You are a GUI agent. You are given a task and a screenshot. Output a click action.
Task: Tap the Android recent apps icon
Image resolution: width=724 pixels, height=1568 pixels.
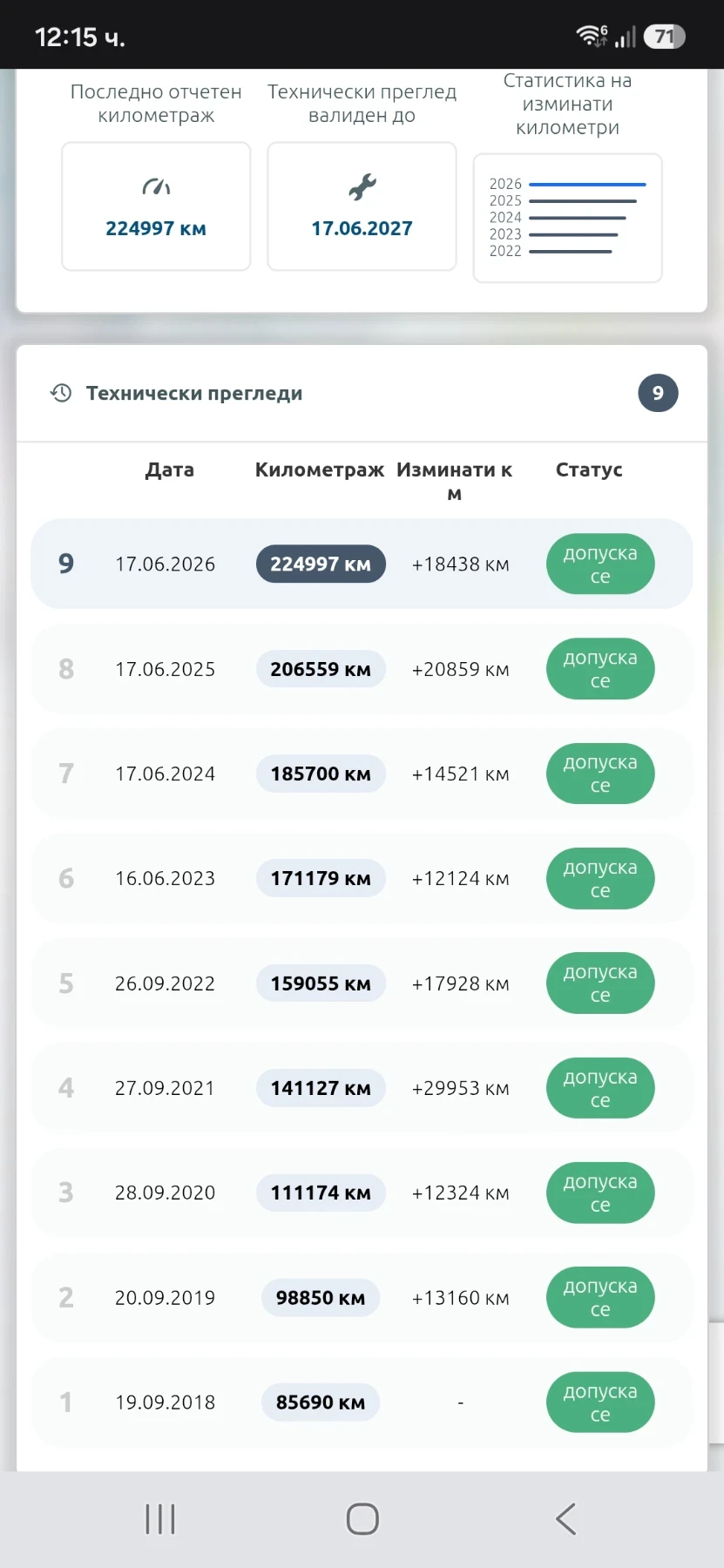tap(160, 1519)
